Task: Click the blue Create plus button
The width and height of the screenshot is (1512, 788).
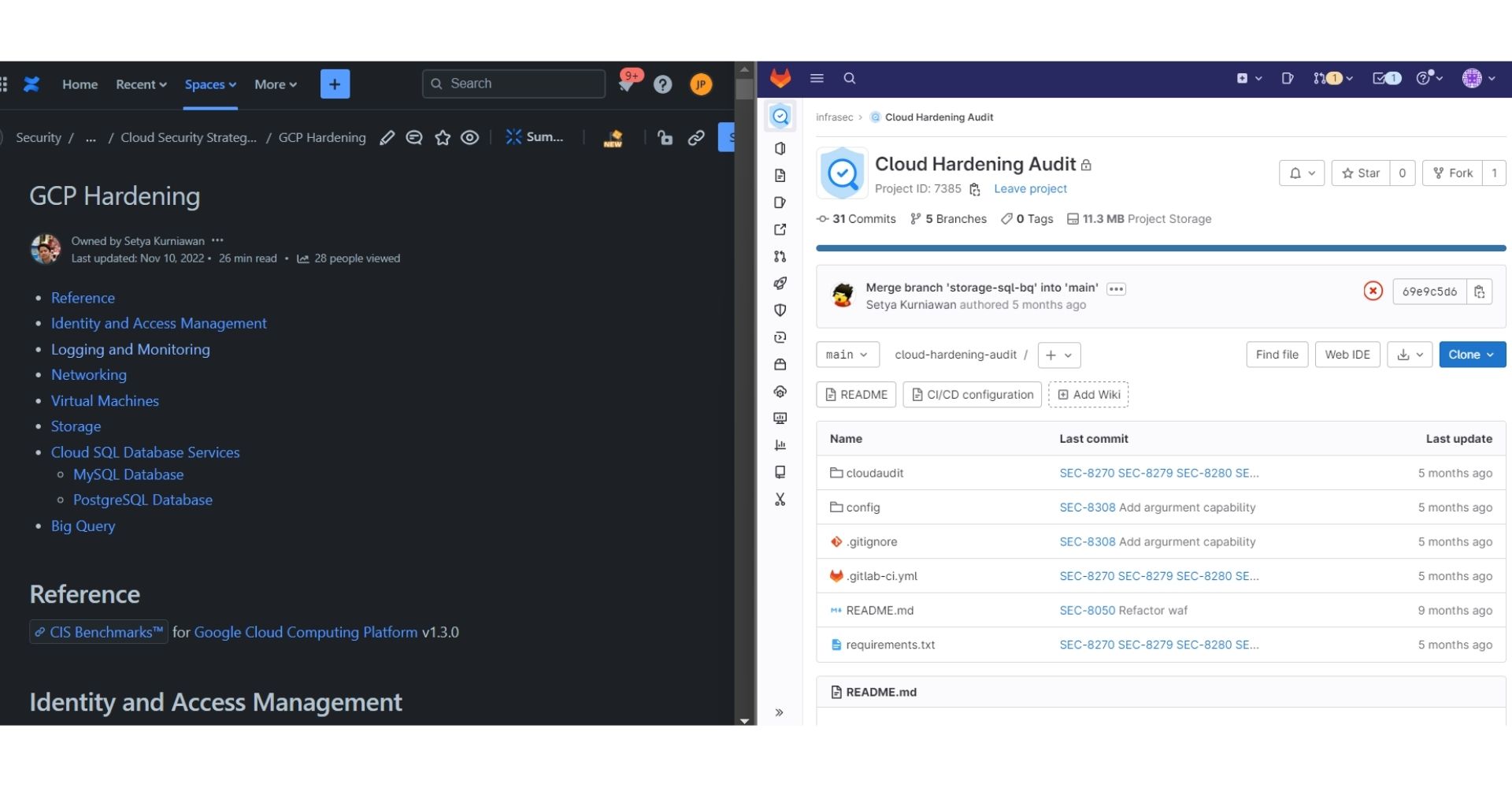Action: click(335, 84)
